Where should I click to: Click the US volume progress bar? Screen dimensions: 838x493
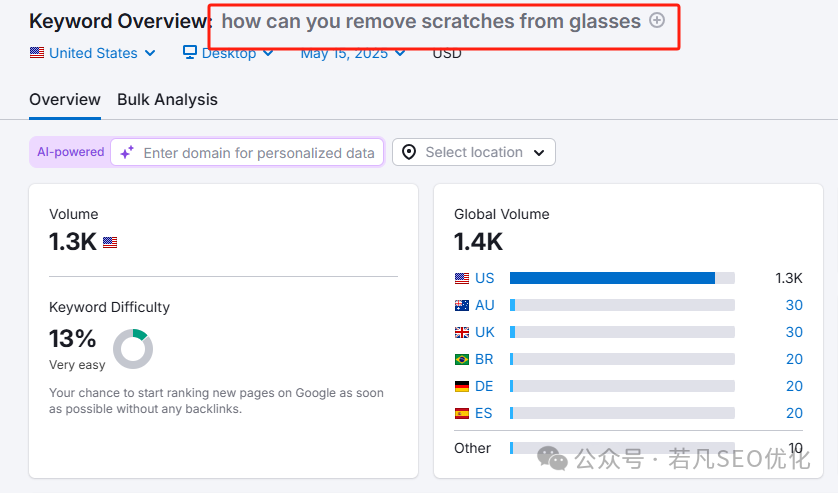click(622, 278)
